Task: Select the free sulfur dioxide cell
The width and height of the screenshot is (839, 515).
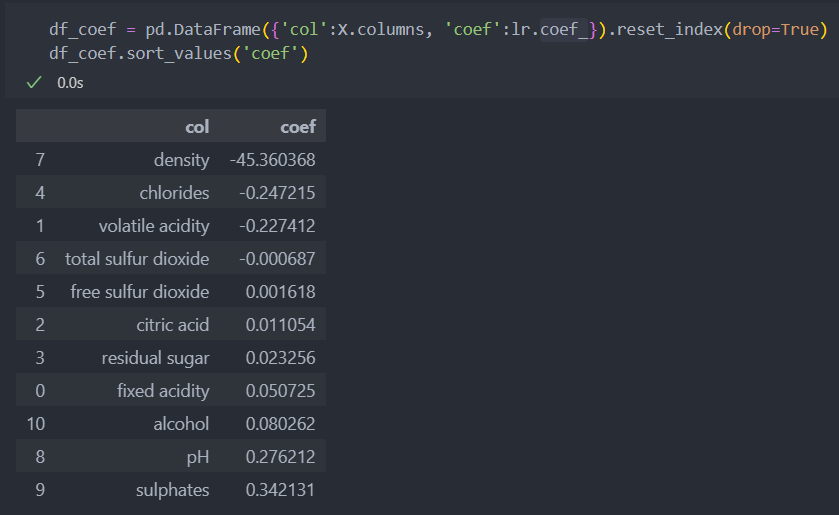Action: pyautogui.click(x=140, y=292)
